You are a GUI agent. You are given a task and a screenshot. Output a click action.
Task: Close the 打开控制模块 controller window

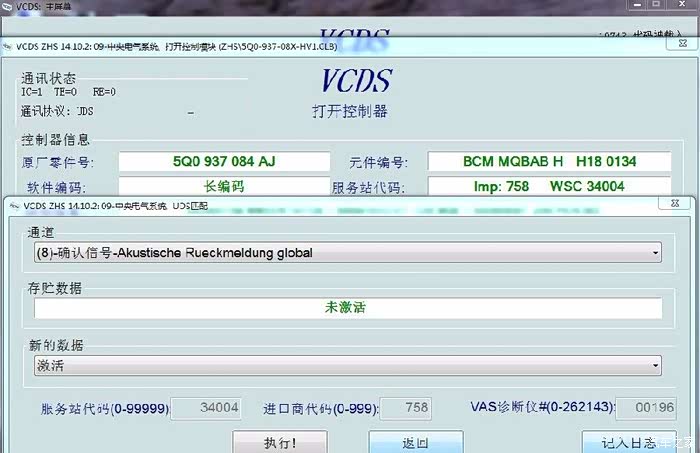[682, 43]
